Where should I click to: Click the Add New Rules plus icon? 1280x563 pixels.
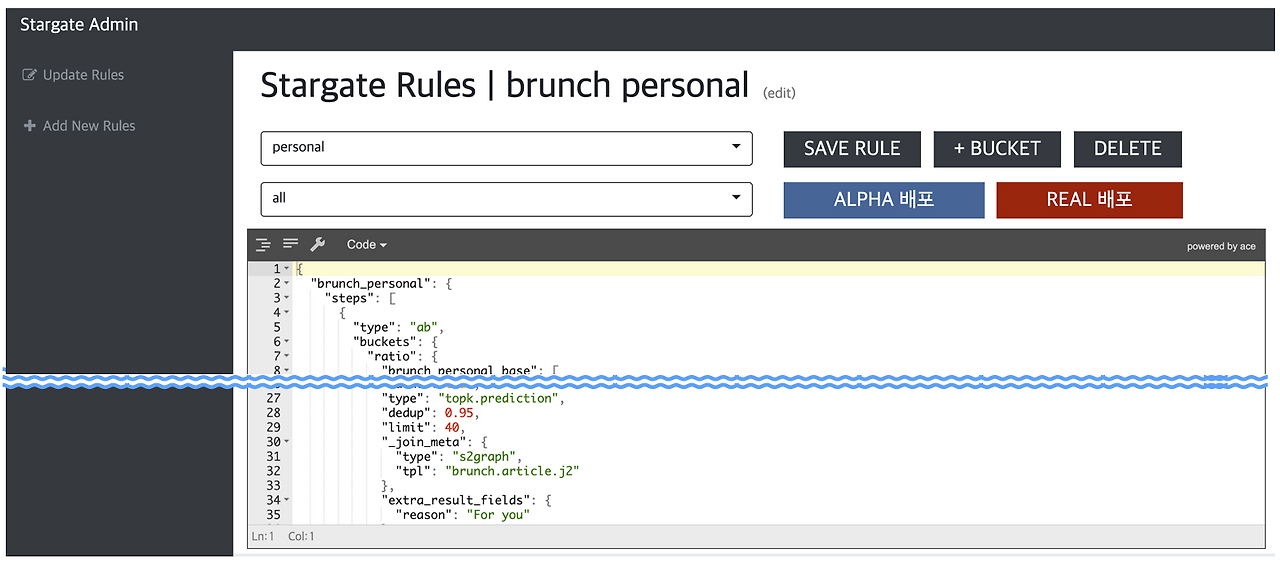pos(29,126)
